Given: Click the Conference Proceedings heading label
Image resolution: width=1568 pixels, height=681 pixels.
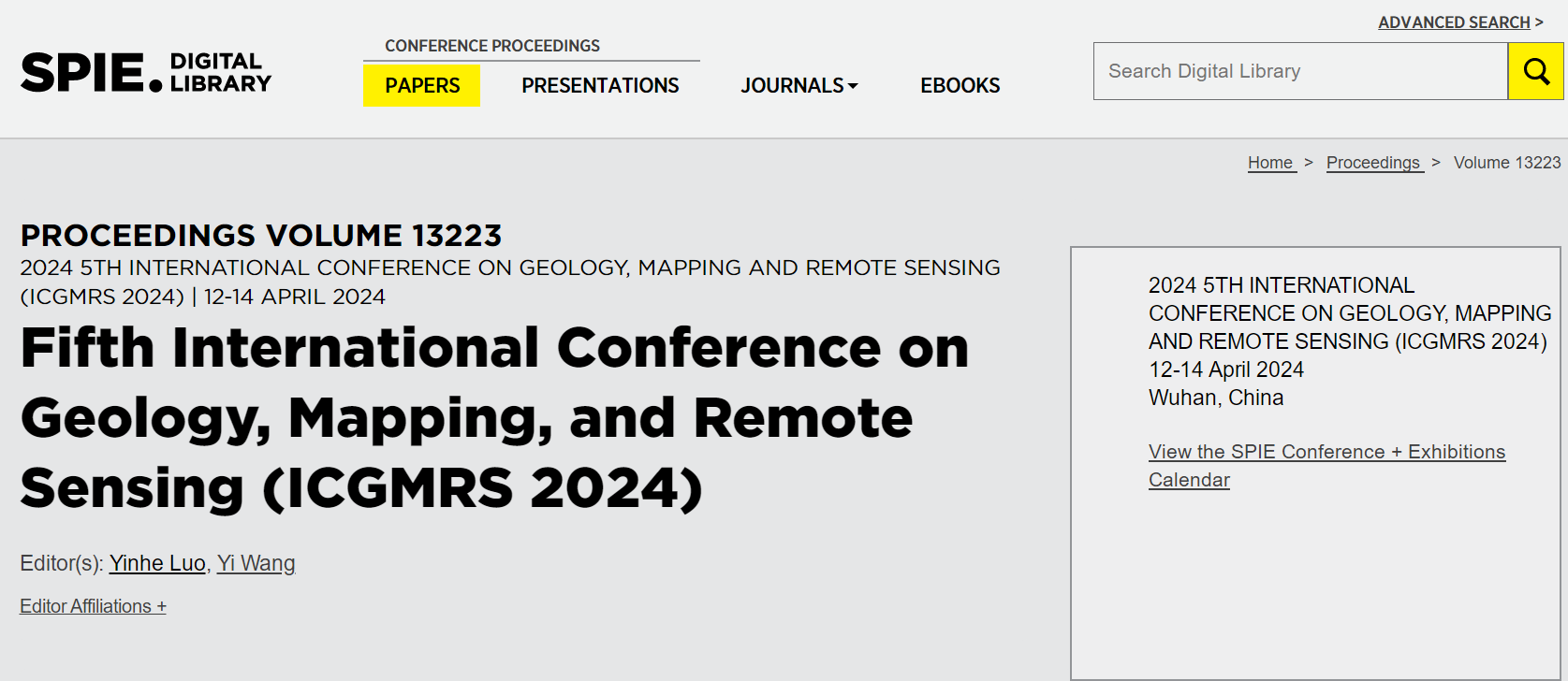Looking at the screenshot, I should (x=492, y=46).
